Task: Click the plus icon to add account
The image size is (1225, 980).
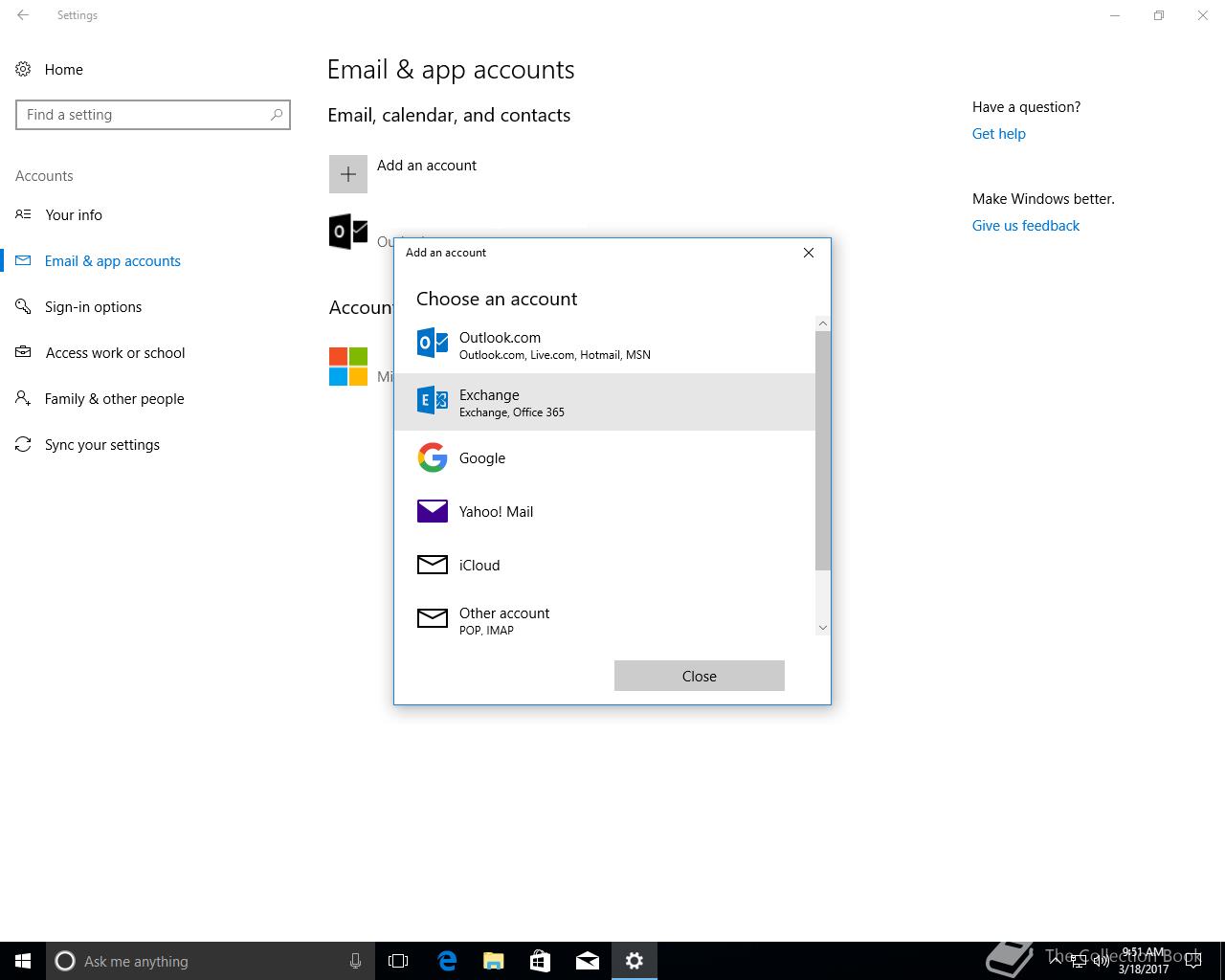Action: 348,174
